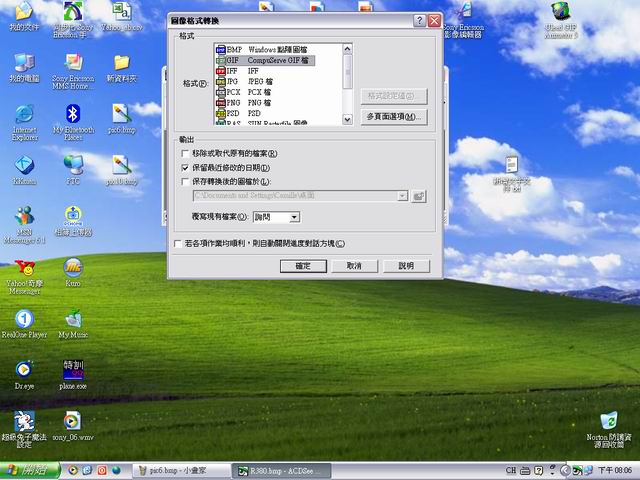The height and width of the screenshot is (480, 640).
Task: Launch the Kuro desktop application
Action: (x=73, y=273)
